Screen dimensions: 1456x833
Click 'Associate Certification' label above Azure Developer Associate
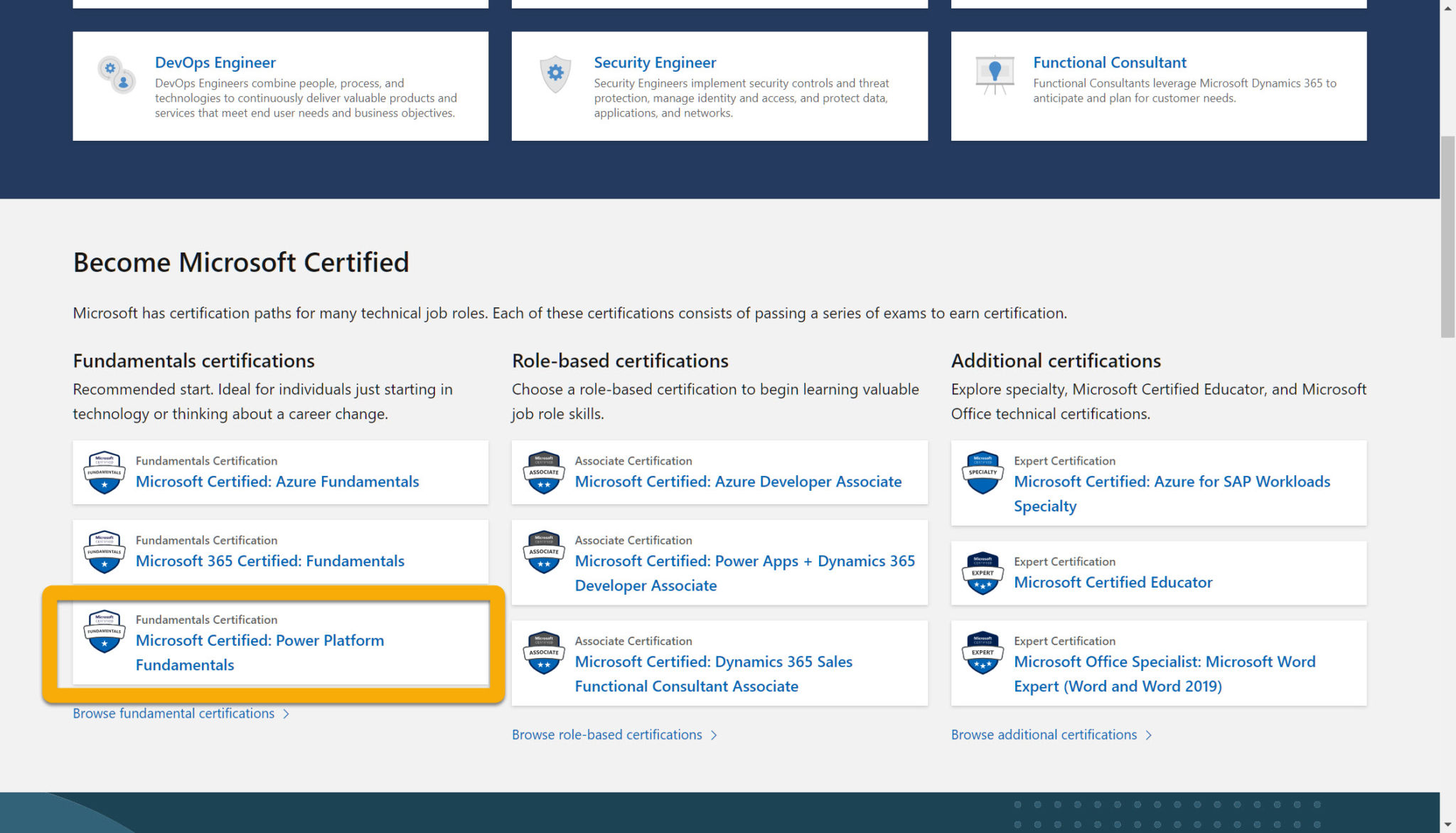point(633,461)
